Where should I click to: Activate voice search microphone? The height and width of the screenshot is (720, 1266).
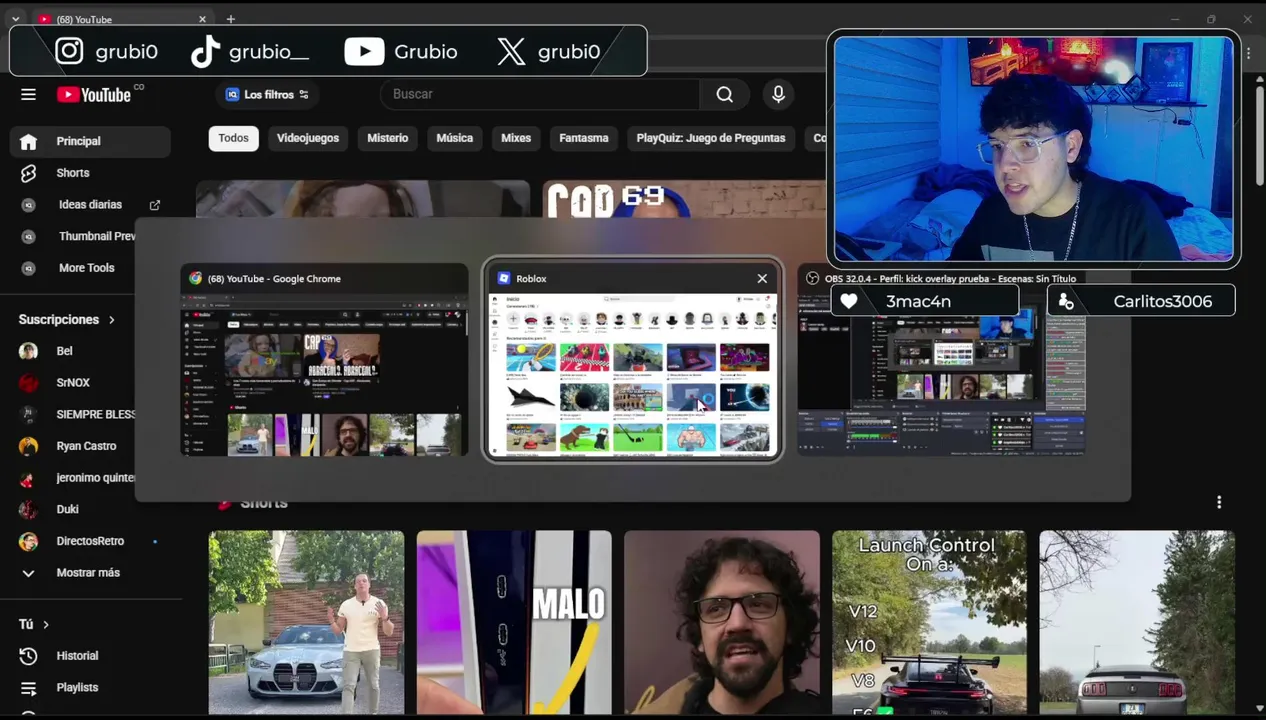(x=778, y=94)
